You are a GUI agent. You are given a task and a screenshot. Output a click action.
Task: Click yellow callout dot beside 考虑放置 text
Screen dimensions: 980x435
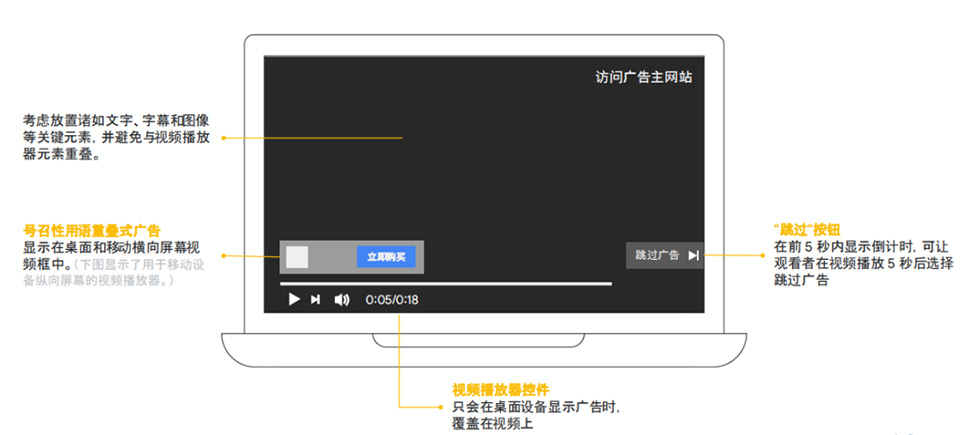[223, 138]
